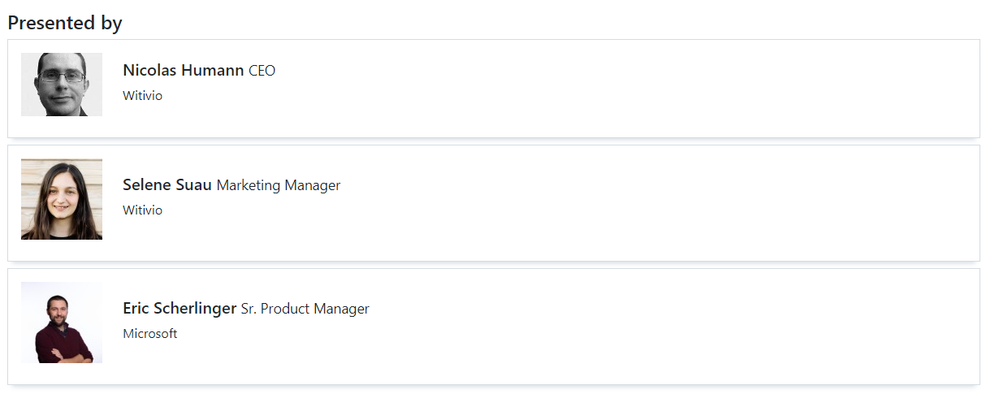Viewport: 999px width, 403px height.
Task: Open the Selene Suau presenter name
Action: [167, 185]
